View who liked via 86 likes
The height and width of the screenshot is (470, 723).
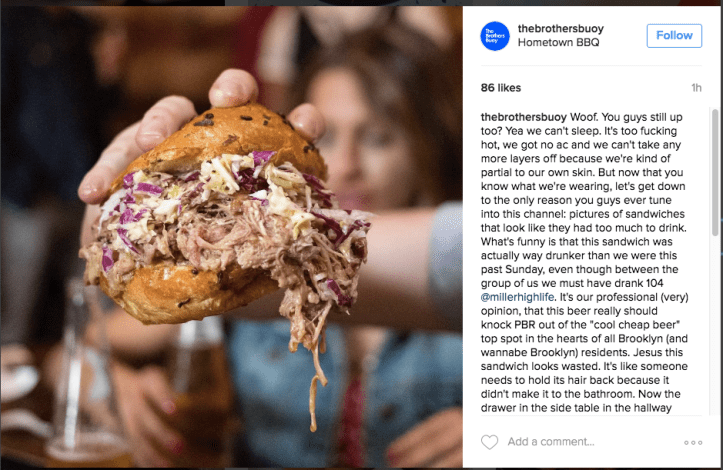click(501, 88)
